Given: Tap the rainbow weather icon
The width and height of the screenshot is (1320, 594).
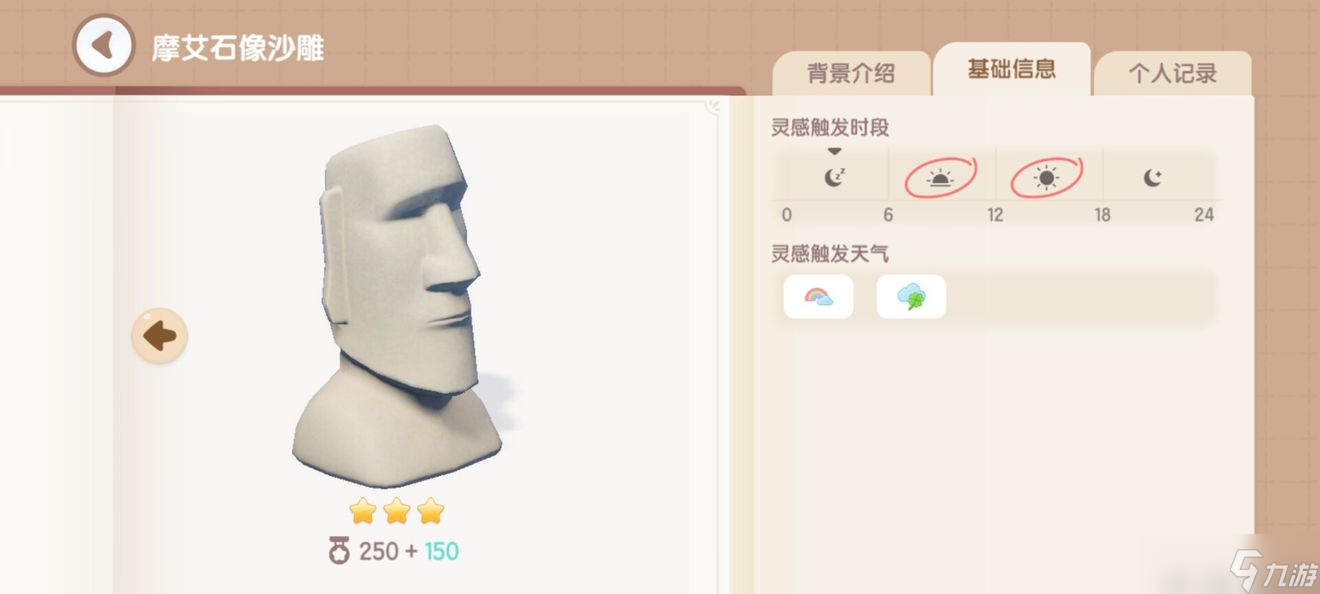Looking at the screenshot, I should tap(818, 297).
